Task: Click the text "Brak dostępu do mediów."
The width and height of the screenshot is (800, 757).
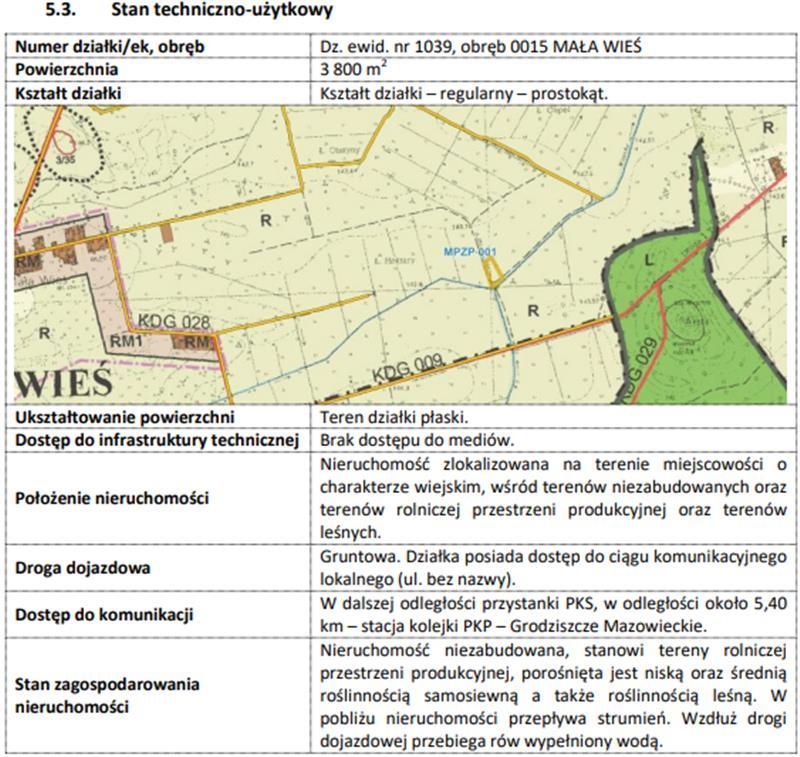Action: [x=417, y=440]
